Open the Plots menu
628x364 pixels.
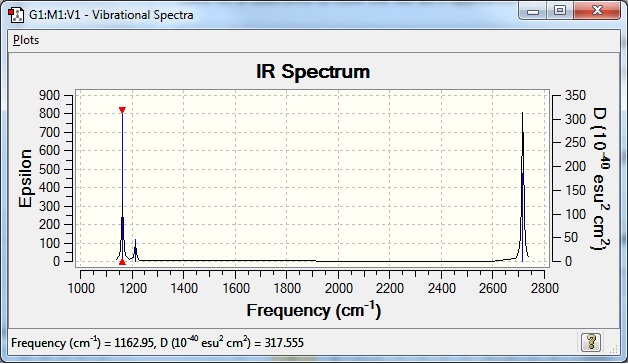pos(26,40)
